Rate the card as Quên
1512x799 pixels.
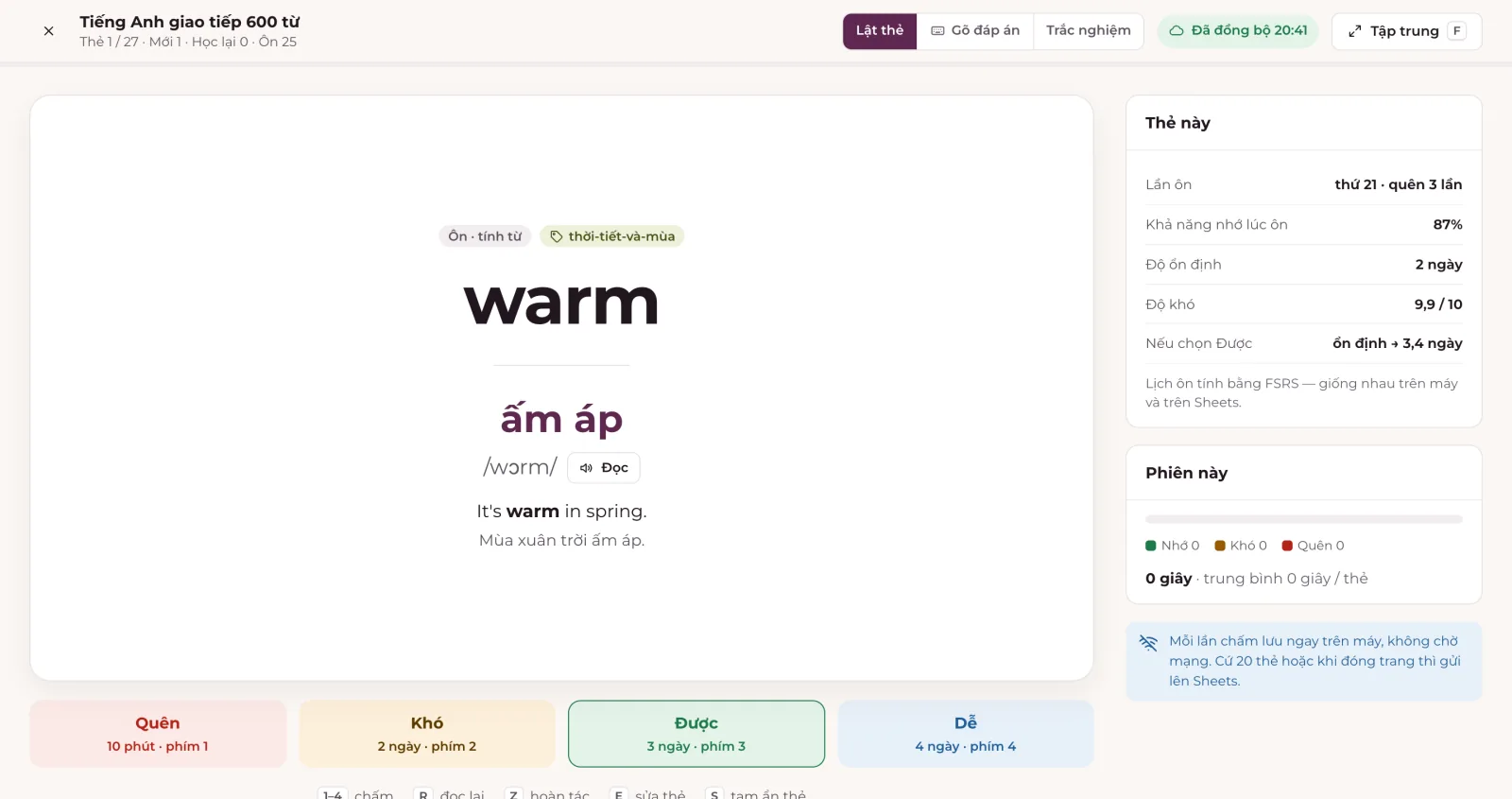(158, 734)
